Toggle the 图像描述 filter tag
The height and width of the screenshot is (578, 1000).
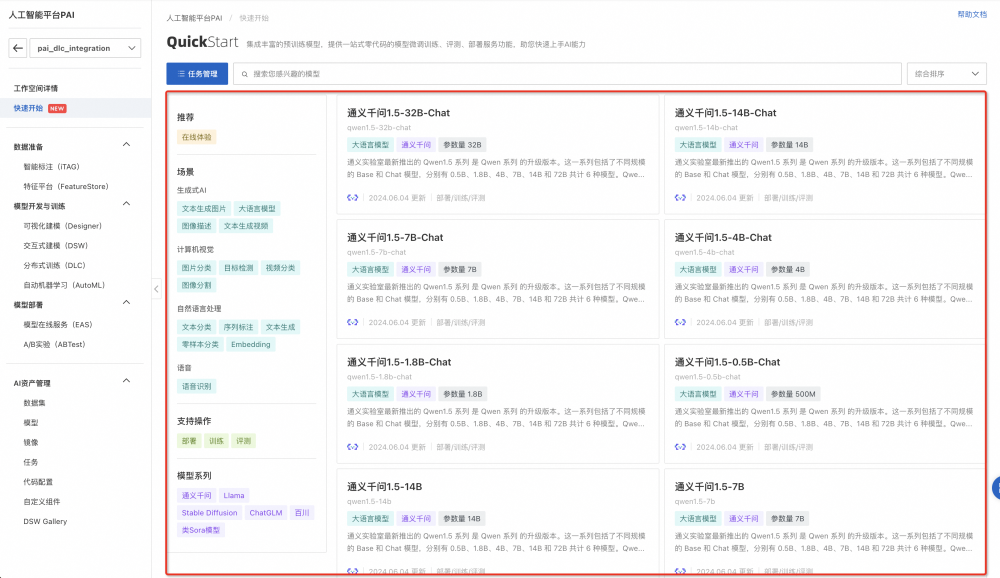pos(196,226)
